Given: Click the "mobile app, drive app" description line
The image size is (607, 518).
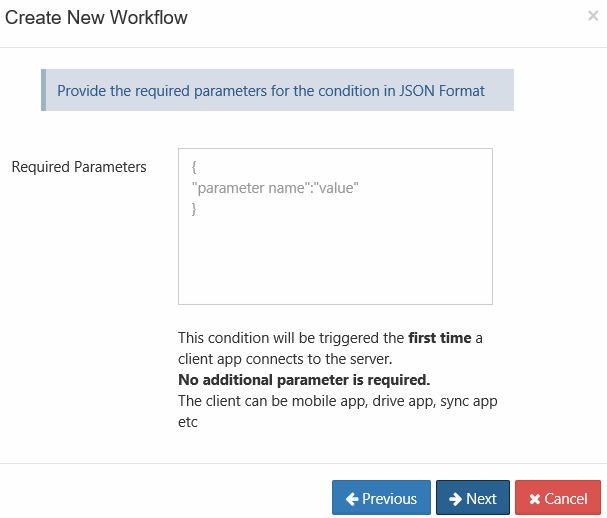Looking at the screenshot, I should pos(338,401).
